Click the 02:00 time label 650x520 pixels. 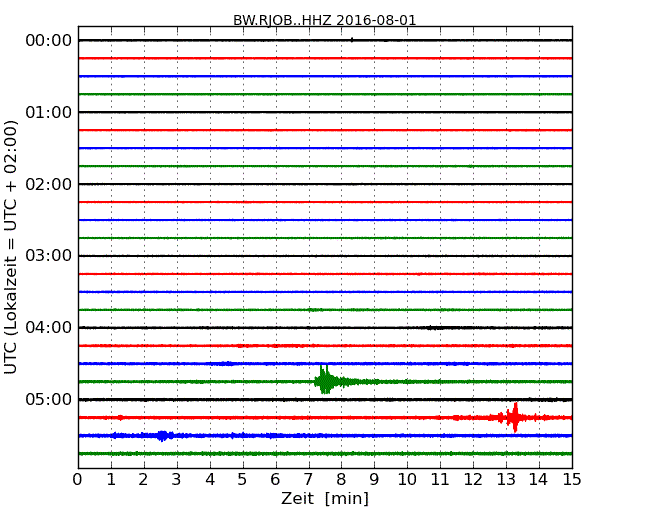(x=49, y=184)
